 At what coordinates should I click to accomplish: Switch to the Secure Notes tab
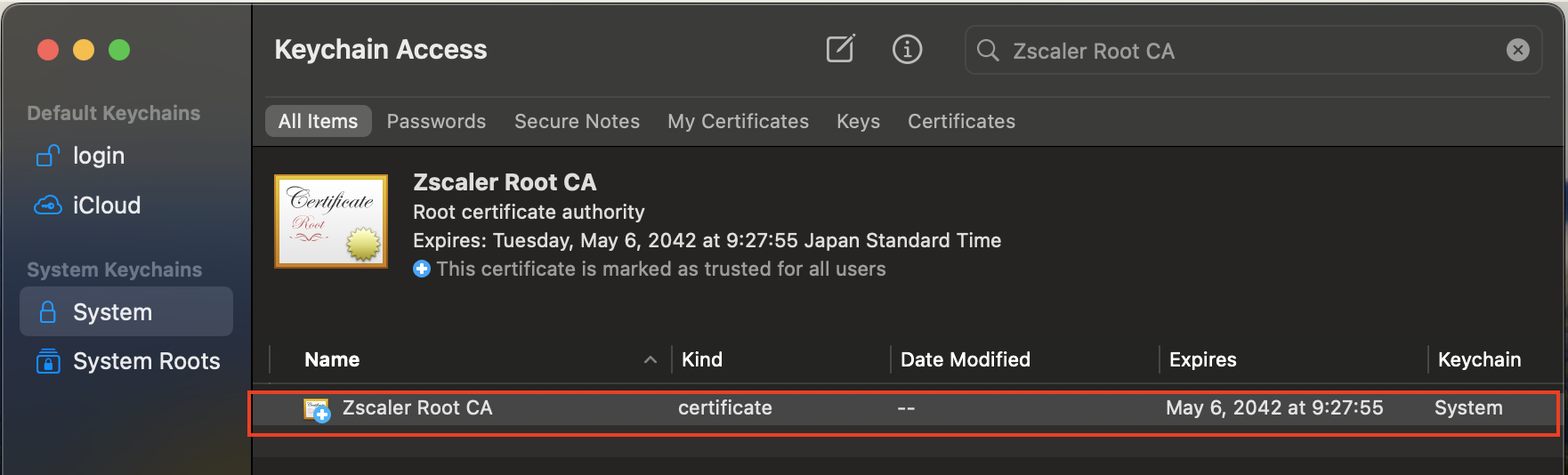(577, 121)
